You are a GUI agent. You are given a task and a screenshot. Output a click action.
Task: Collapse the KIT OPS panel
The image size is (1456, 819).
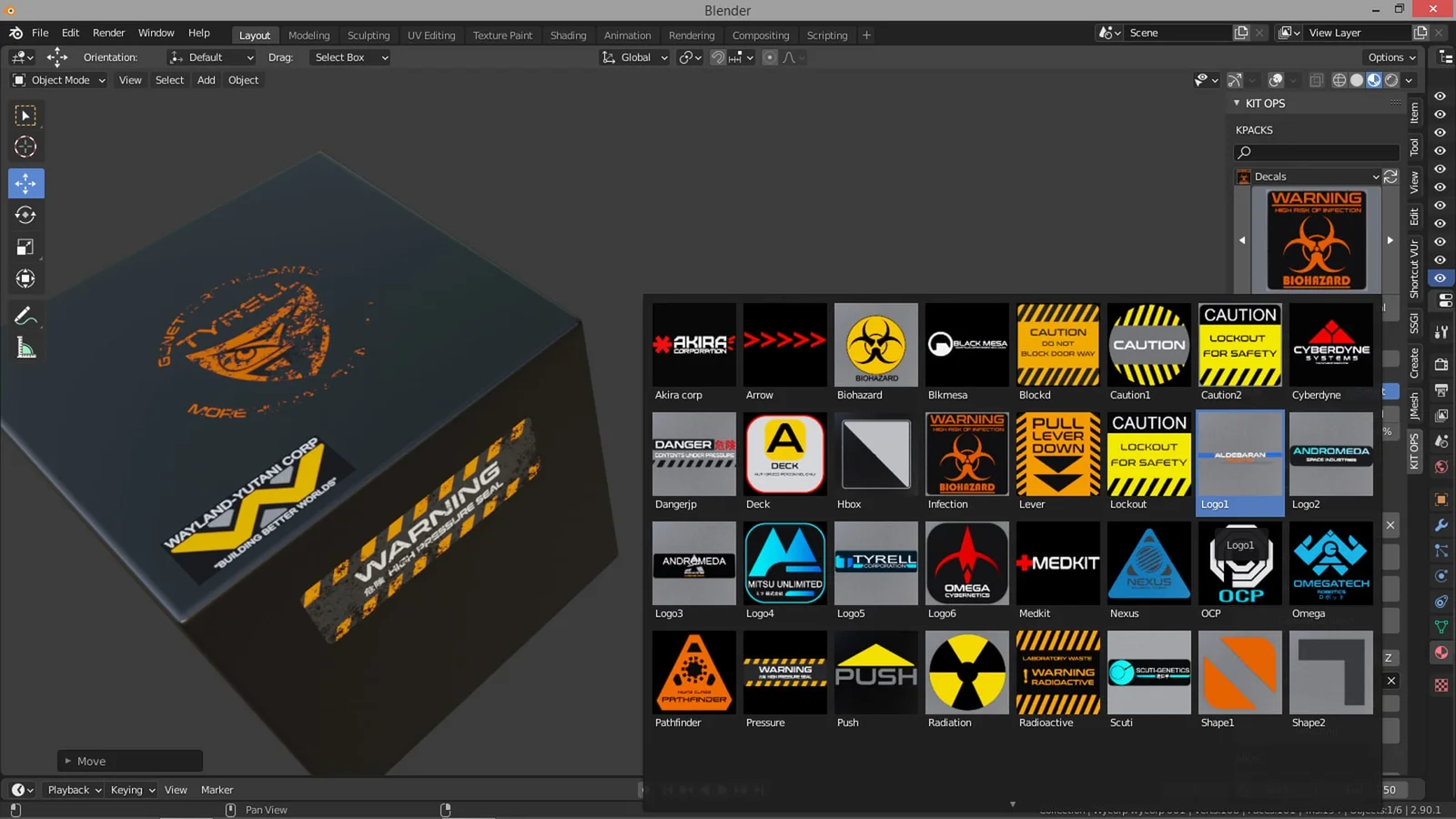point(1236,103)
